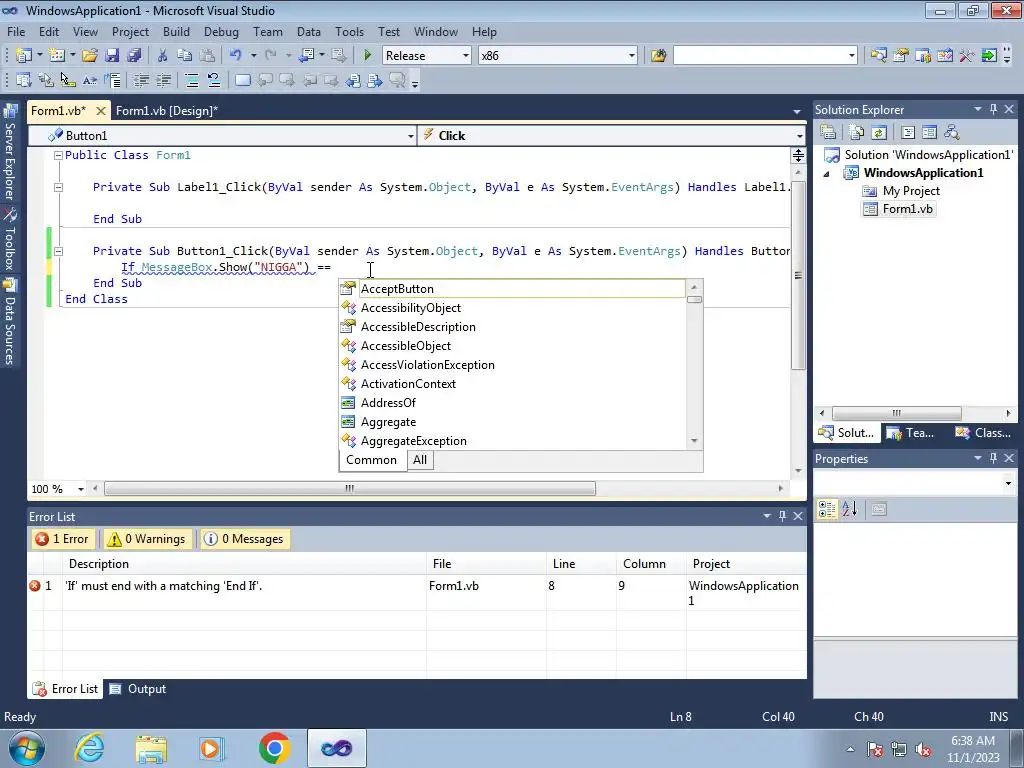This screenshot has width=1024, height=768.
Task: Toggle the 0 Messages filter button
Action: 246,539
